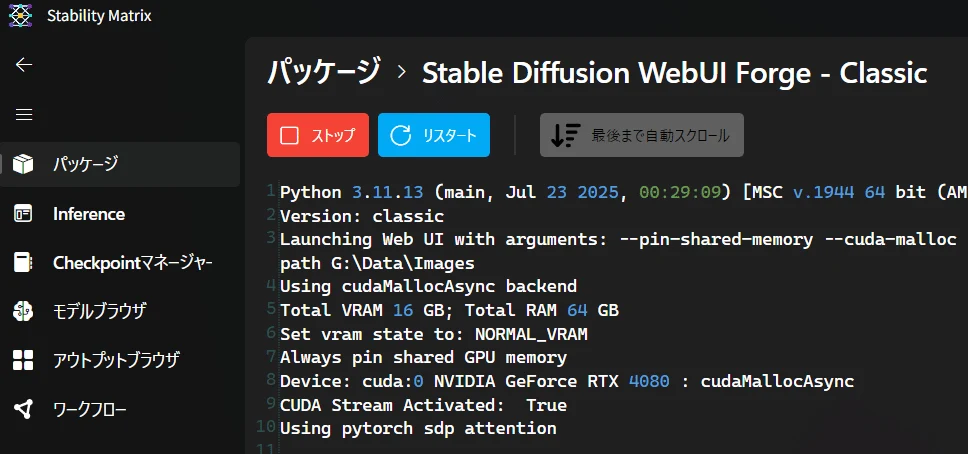The height and width of the screenshot is (454, 968).
Task: Toggle the hamburger navigation menu
Action: point(24,115)
